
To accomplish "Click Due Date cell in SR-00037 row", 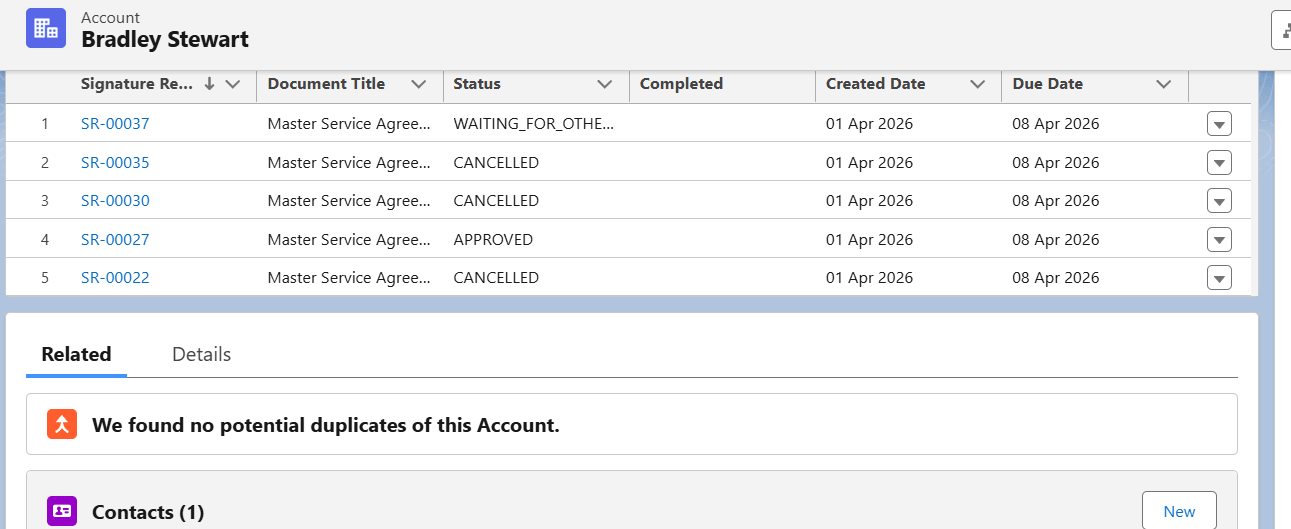I will click(1056, 124).
